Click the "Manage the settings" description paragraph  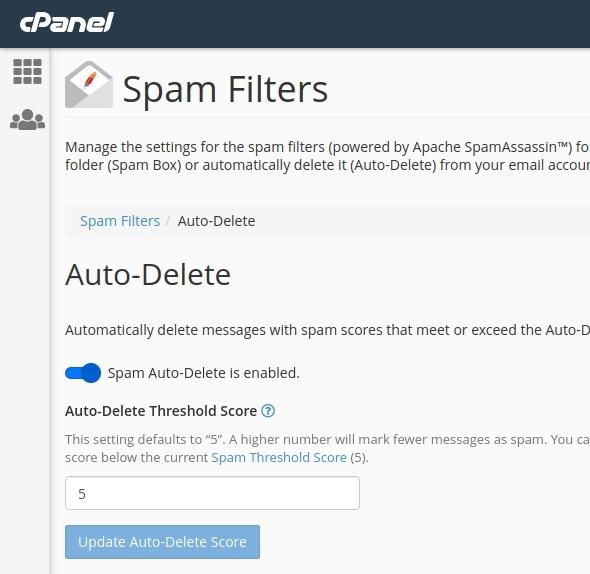327,156
